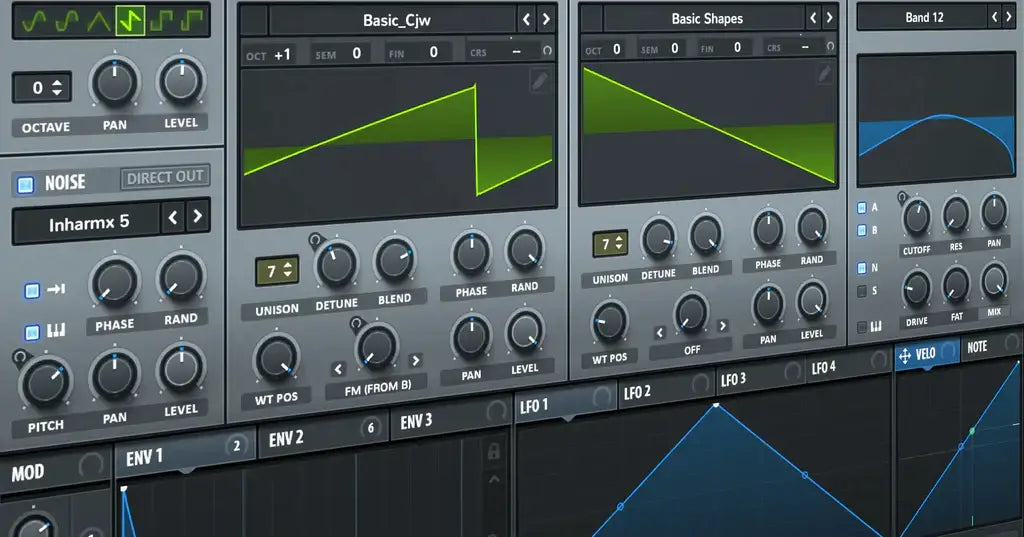Open the pencil editor for Basic_Cjw wavetable
Image resolution: width=1024 pixels, height=537 pixels.
click(540, 82)
